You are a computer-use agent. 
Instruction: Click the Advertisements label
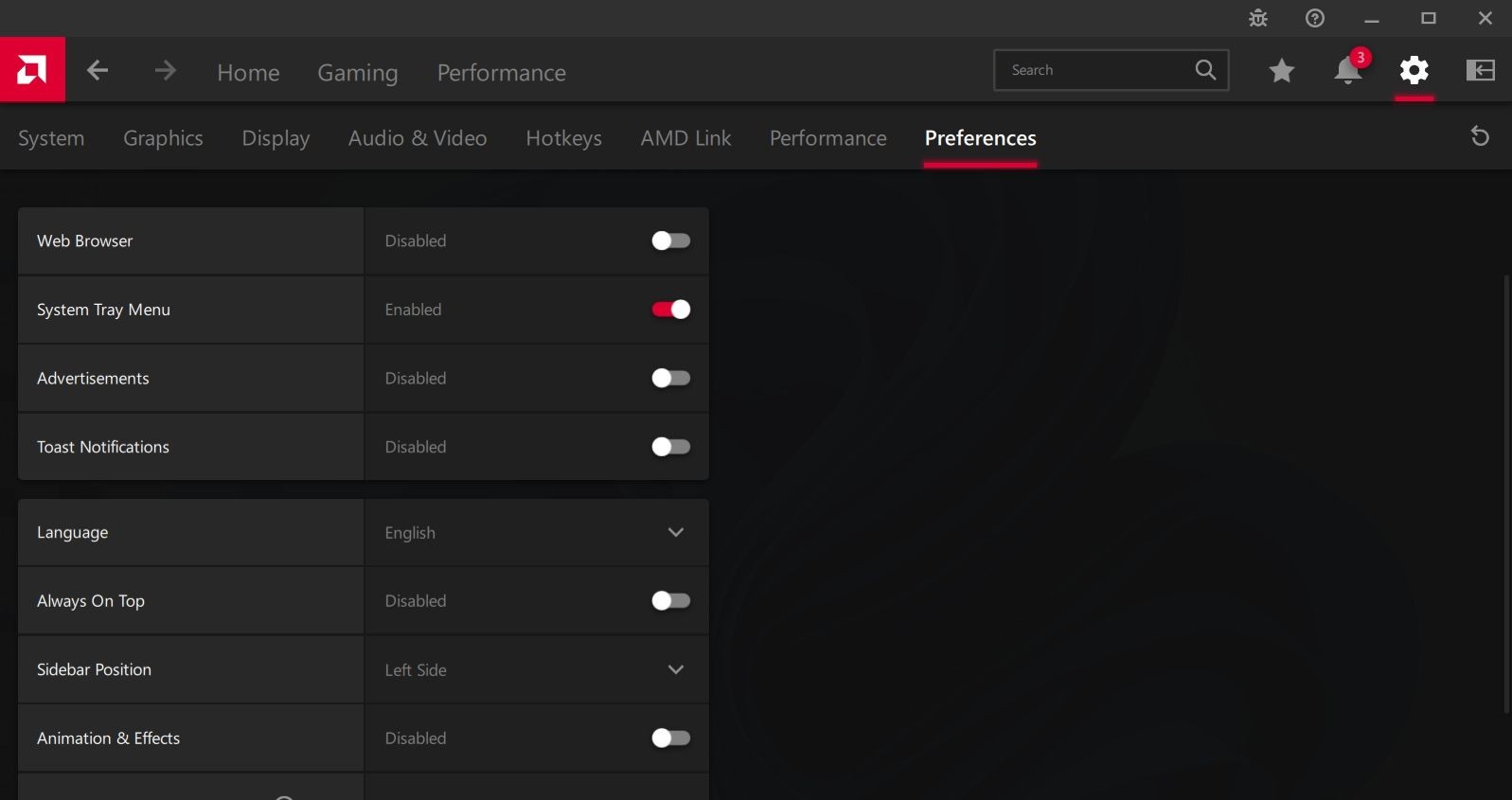[x=93, y=378]
